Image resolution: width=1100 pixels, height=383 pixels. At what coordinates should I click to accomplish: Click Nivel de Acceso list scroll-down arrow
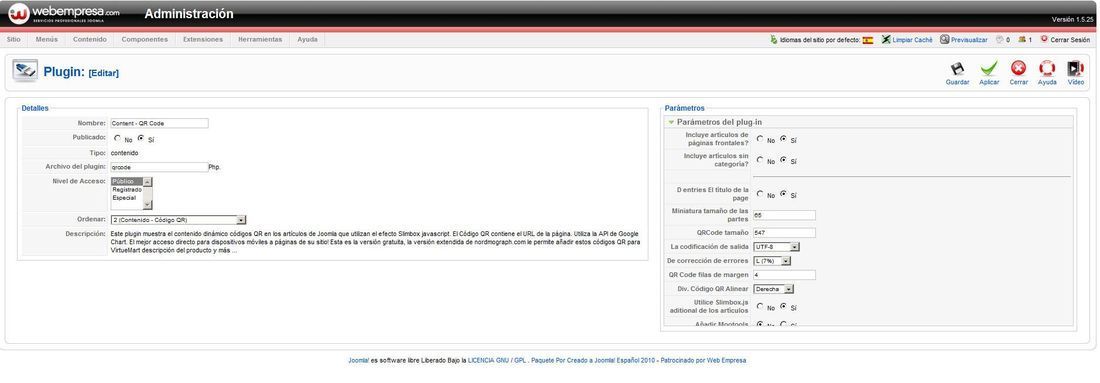[x=147, y=205]
